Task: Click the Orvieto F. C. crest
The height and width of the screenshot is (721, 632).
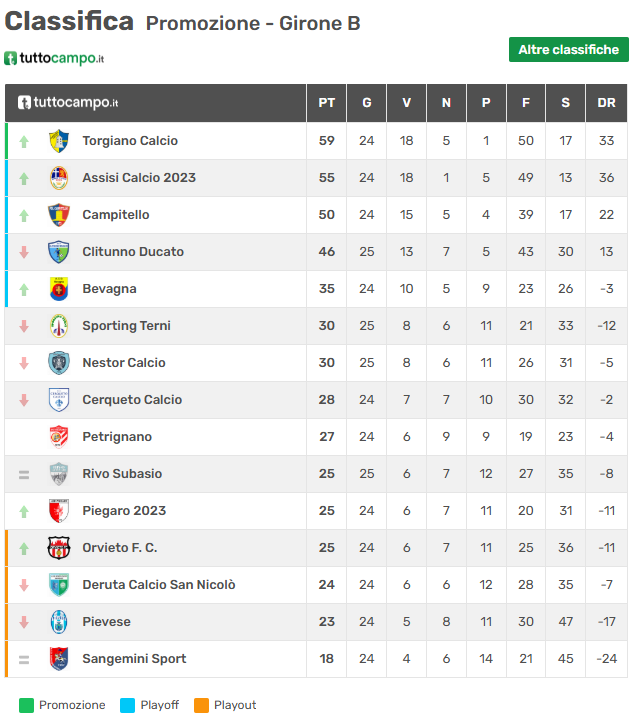Action: (59, 548)
